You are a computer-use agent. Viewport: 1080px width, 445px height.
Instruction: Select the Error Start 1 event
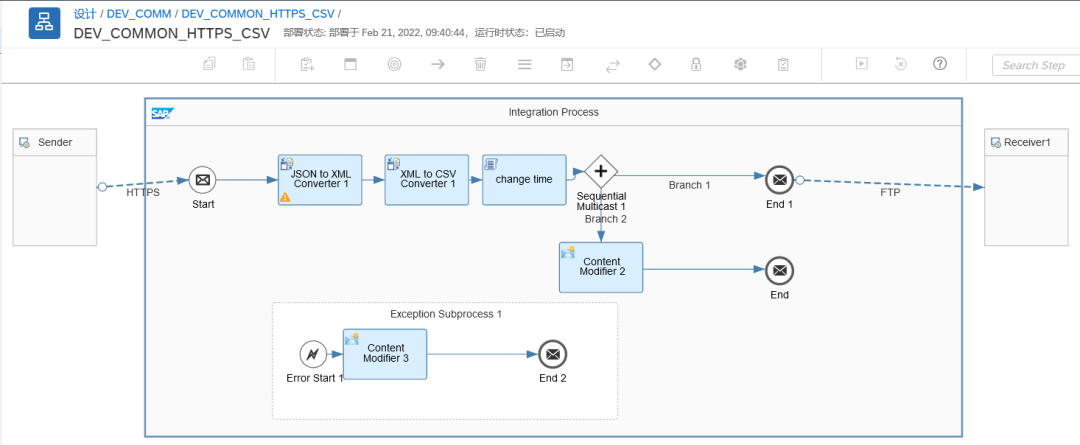point(313,354)
